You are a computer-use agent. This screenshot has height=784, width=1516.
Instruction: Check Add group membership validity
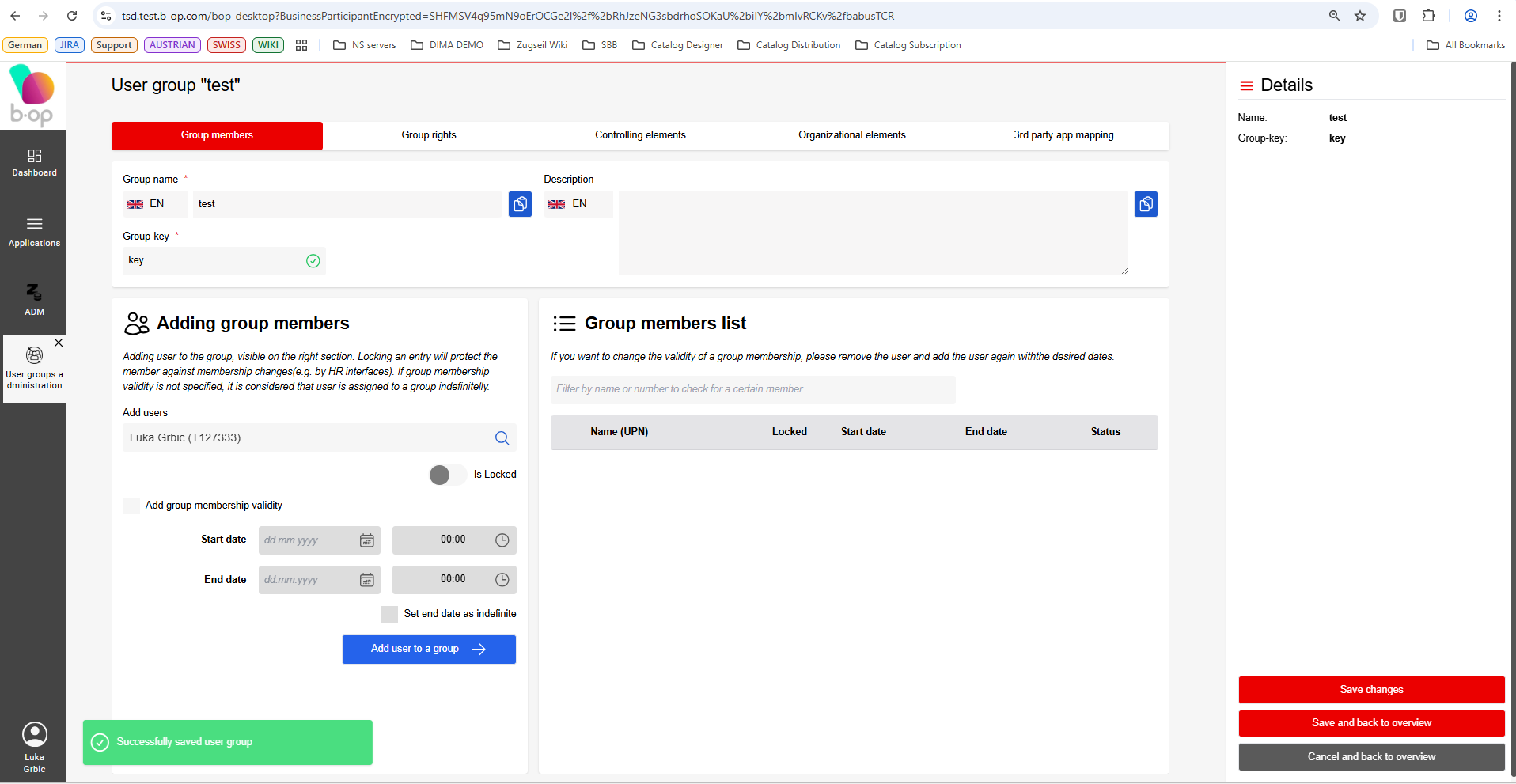(x=131, y=506)
